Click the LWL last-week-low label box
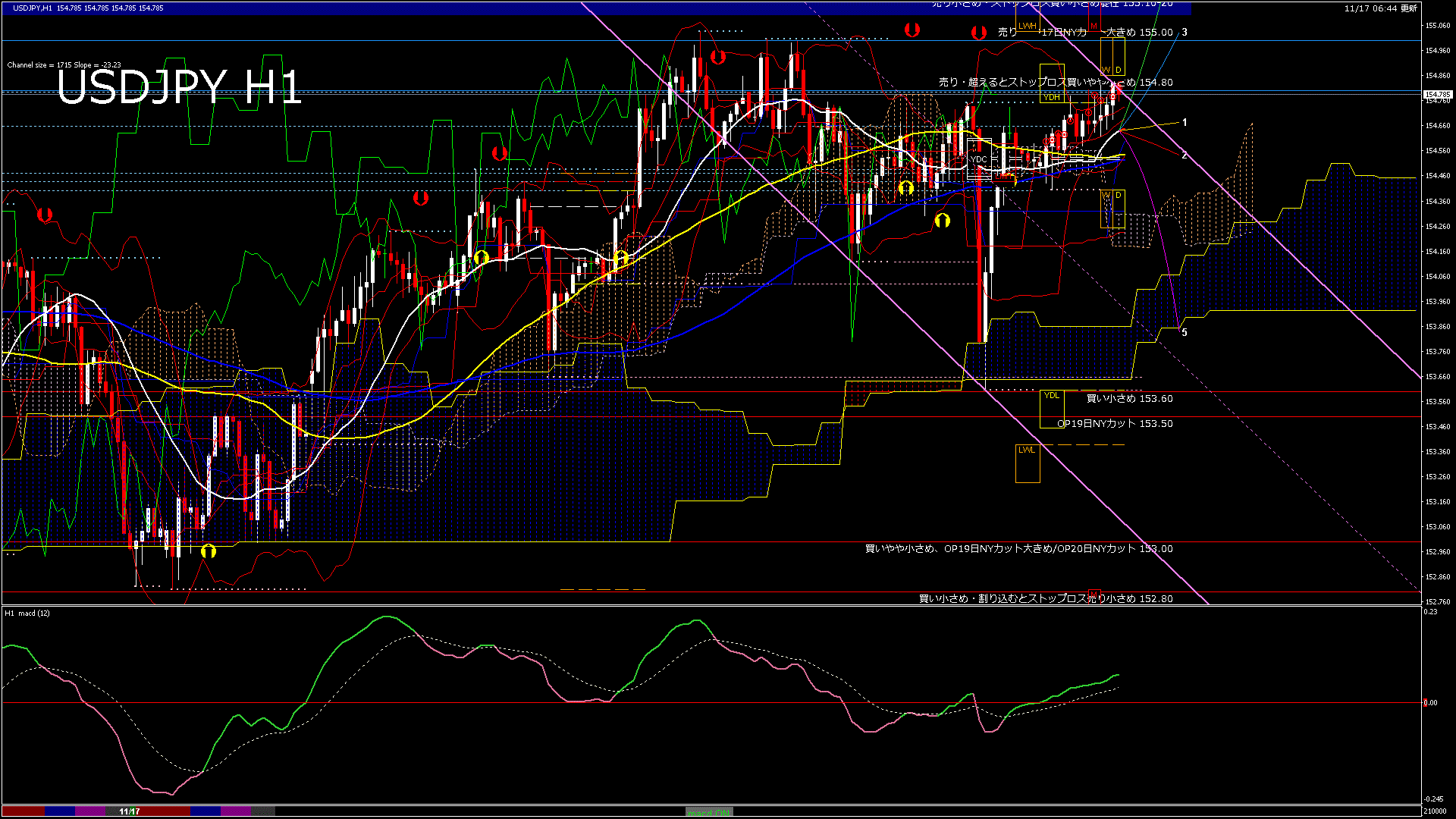 (1027, 450)
